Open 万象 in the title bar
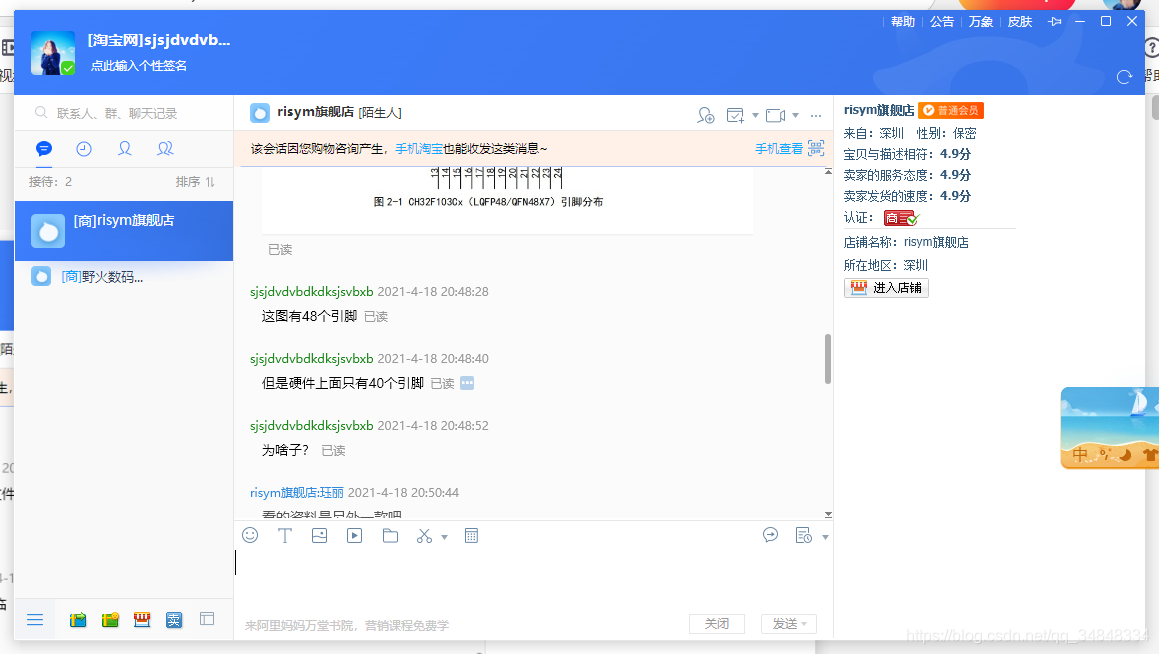 (x=981, y=21)
